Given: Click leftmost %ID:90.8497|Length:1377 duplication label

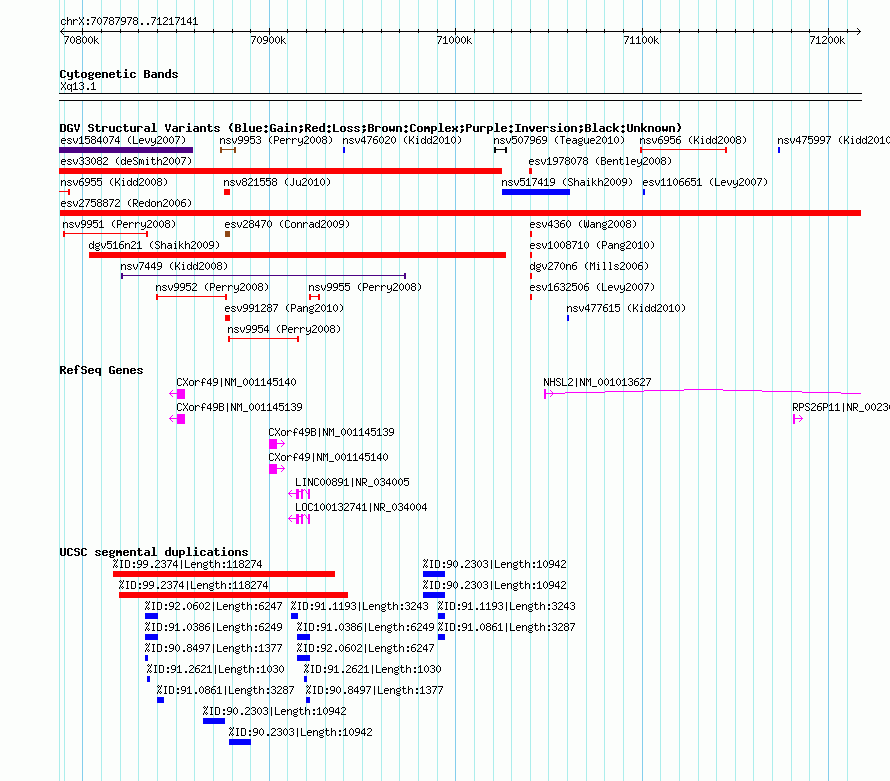Looking at the screenshot, I should click(x=213, y=648).
